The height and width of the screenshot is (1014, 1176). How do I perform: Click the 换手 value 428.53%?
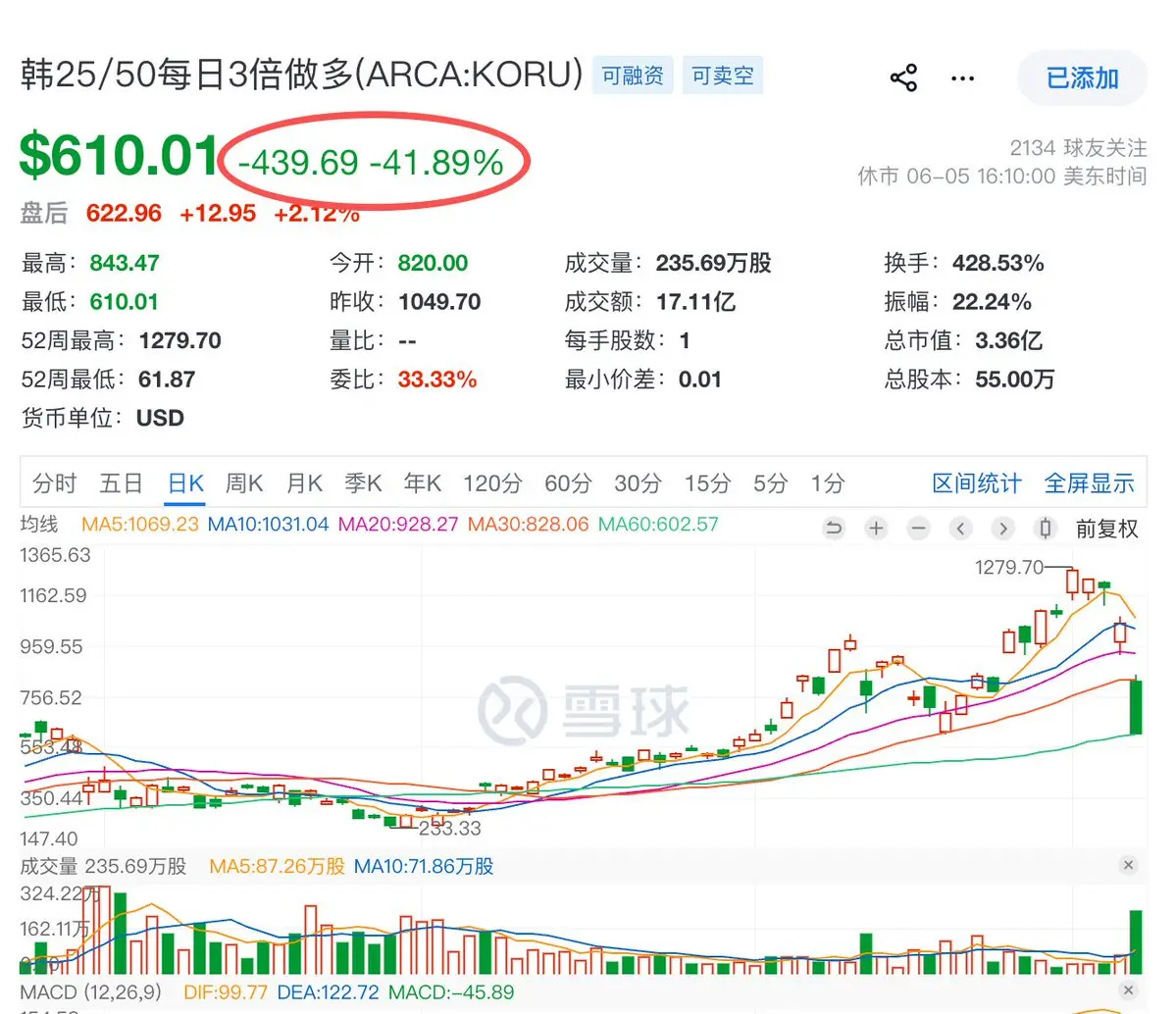[998, 263]
